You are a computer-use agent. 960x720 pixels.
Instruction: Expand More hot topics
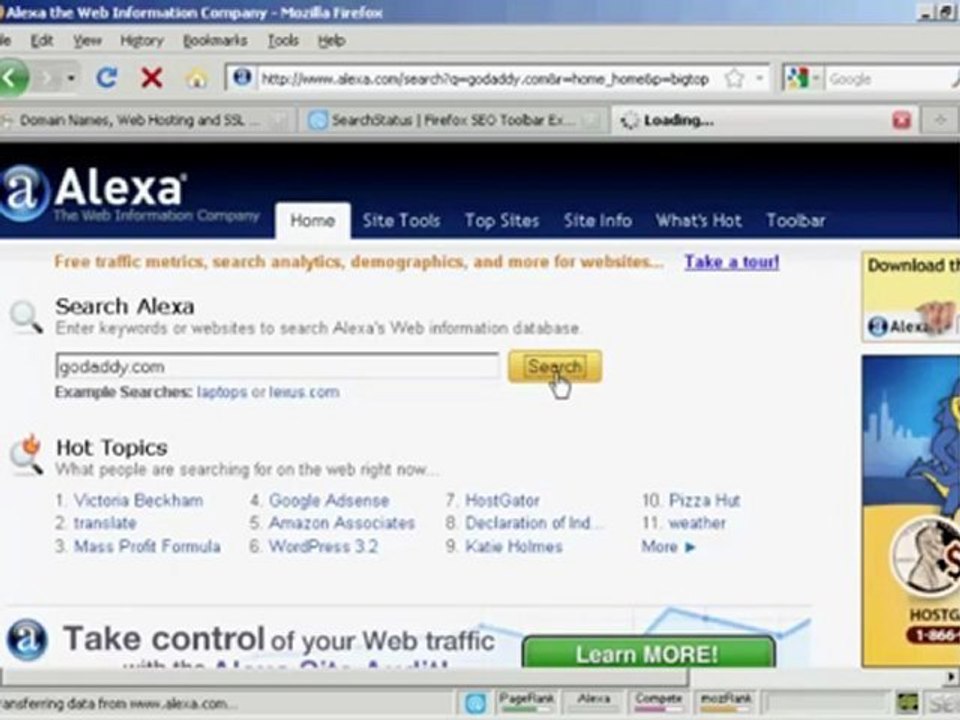click(x=668, y=547)
